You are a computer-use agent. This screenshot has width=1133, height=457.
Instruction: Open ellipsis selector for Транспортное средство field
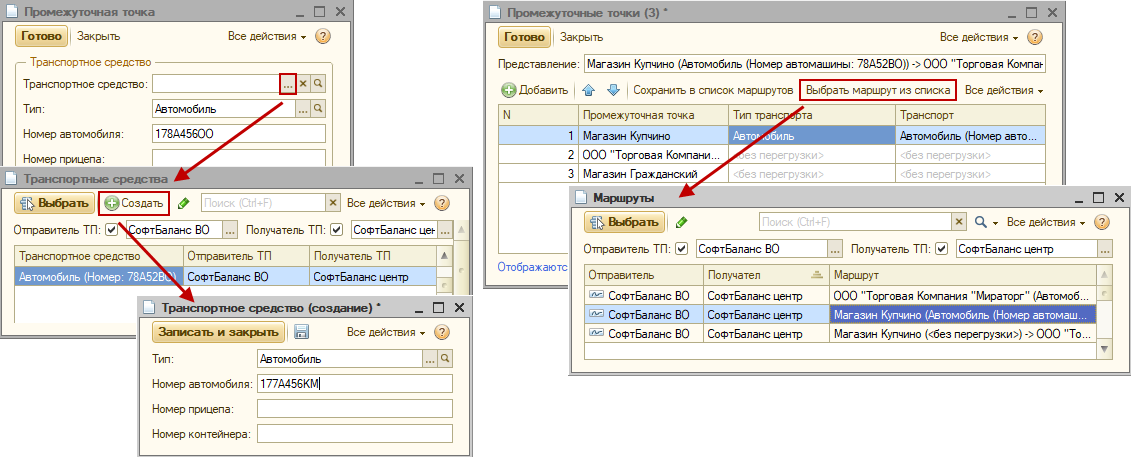coord(287,84)
